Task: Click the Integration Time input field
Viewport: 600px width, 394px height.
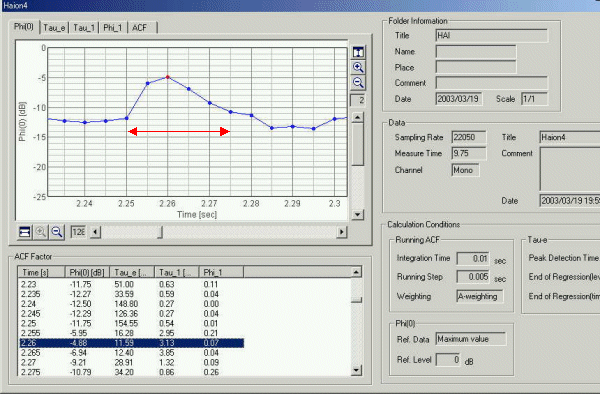Action: click(x=473, y=259)
